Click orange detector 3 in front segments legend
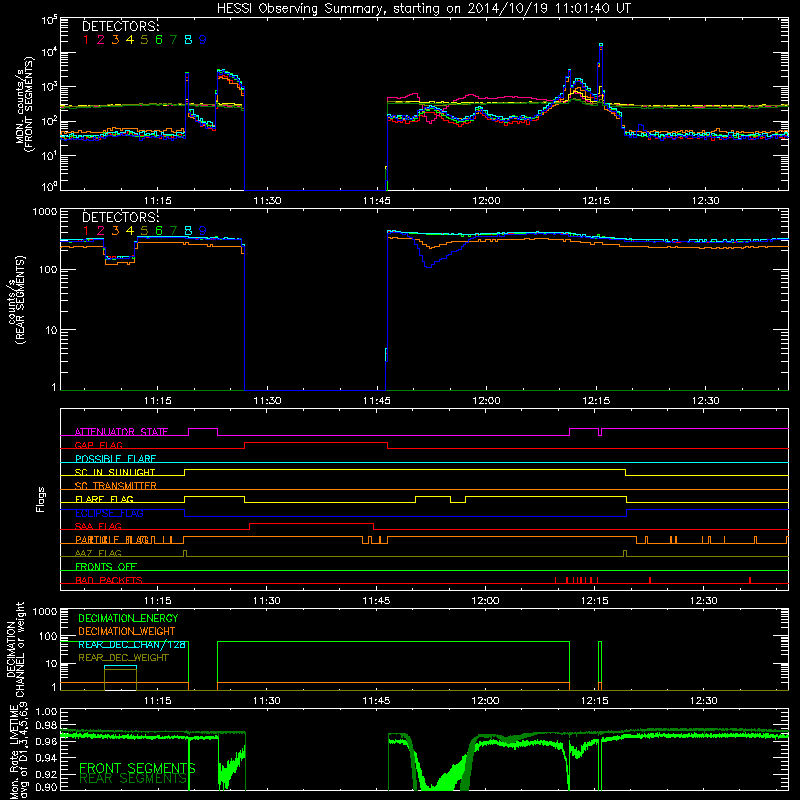800x800 pixels. click(x=115, y=40)
